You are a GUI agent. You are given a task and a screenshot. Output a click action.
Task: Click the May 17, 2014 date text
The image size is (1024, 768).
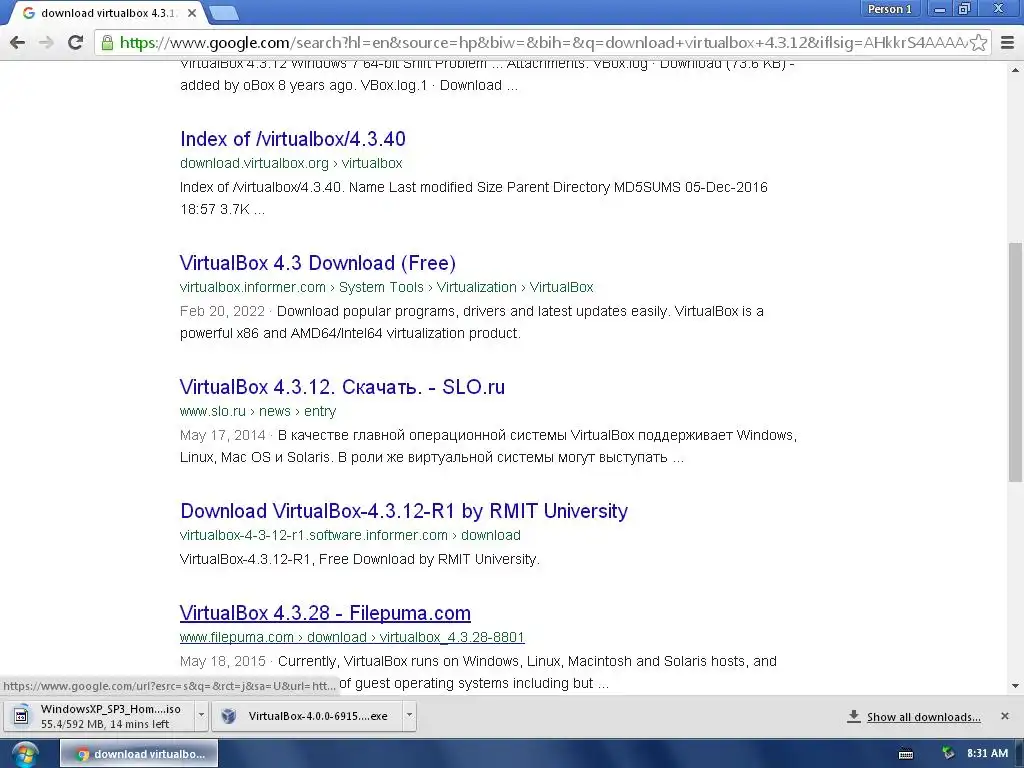[x=223, y=435]
